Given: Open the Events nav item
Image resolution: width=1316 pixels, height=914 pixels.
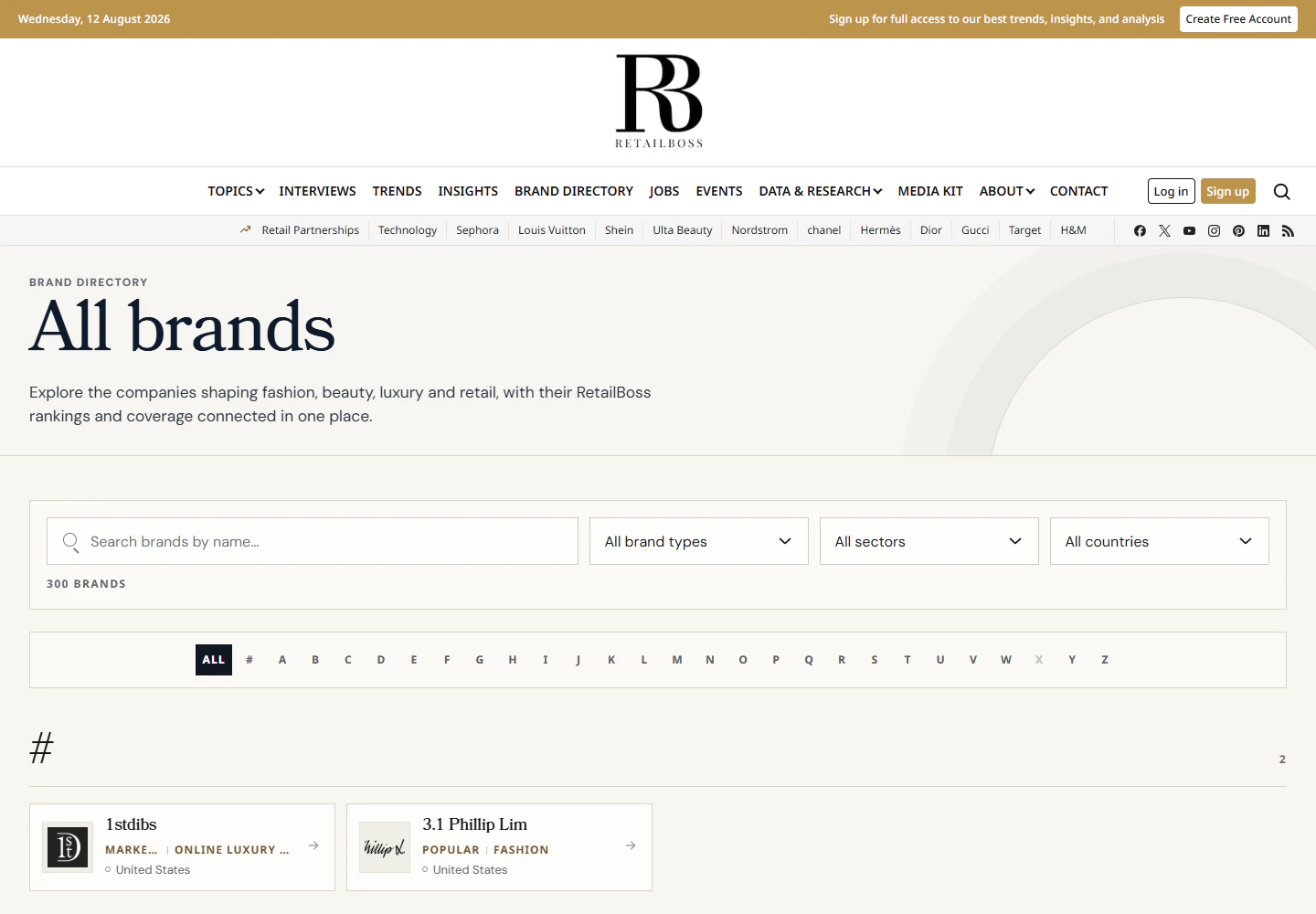Looking at the screenshot, I should click(719, 191).
